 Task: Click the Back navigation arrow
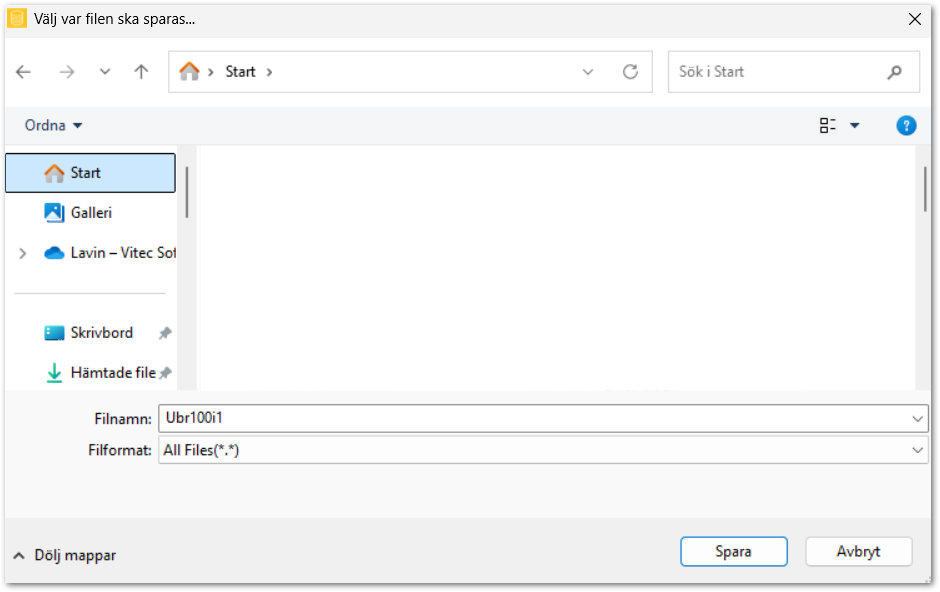click(24, 72)
